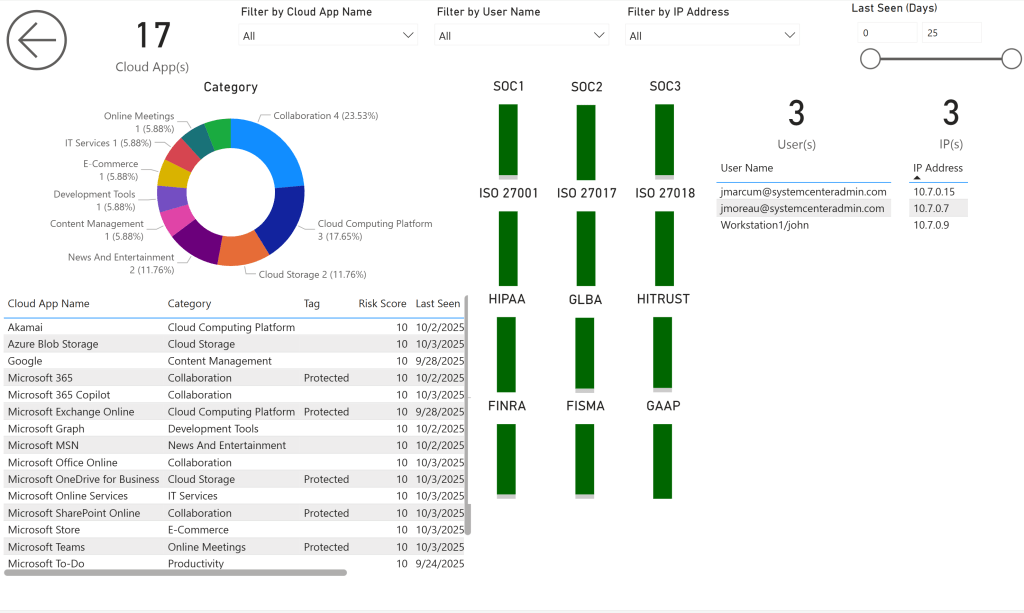Click the back arrow button

(37, 40)
